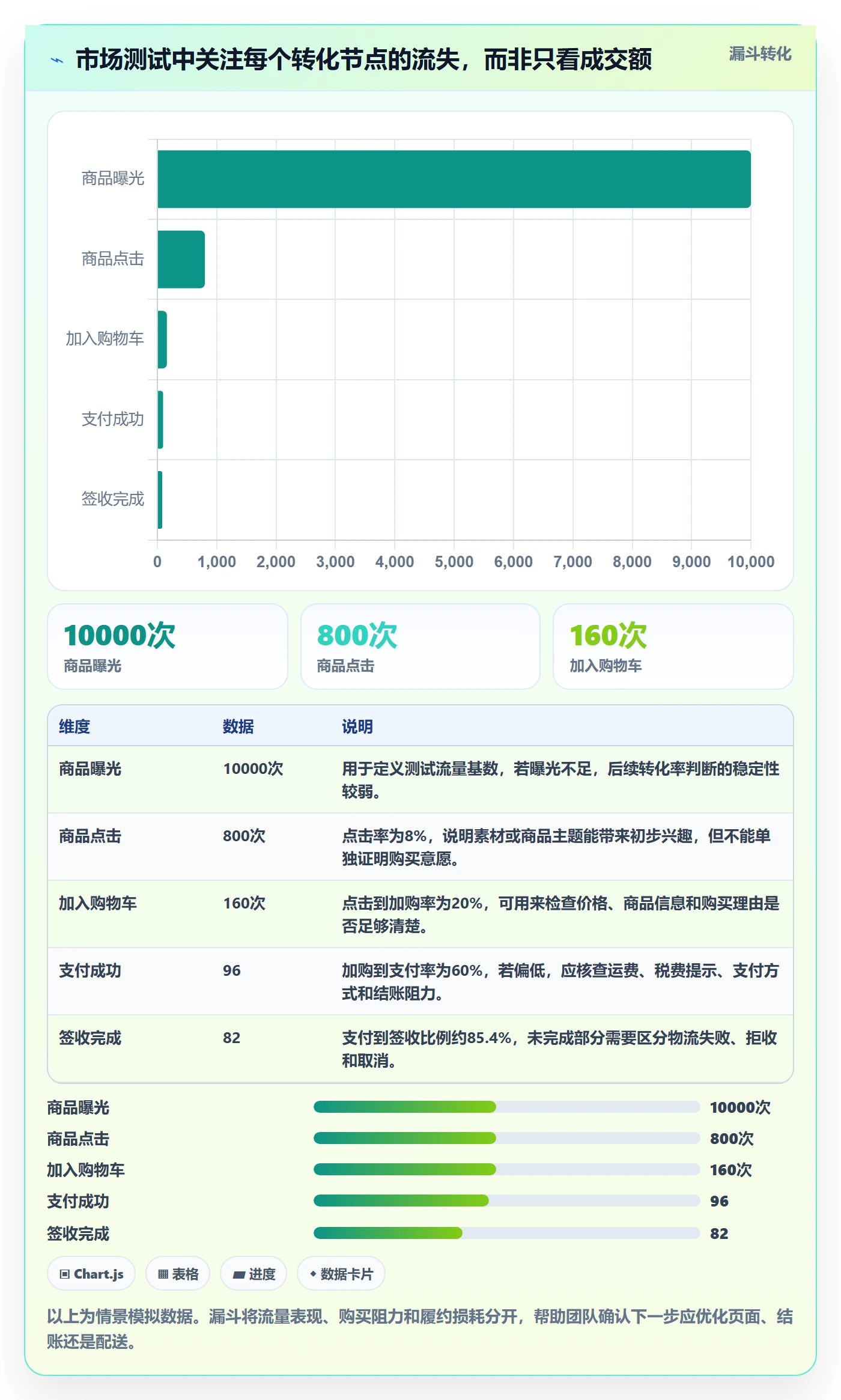
Task: Select the 数据卡片 chip
Action: (x=341, y=1273)
